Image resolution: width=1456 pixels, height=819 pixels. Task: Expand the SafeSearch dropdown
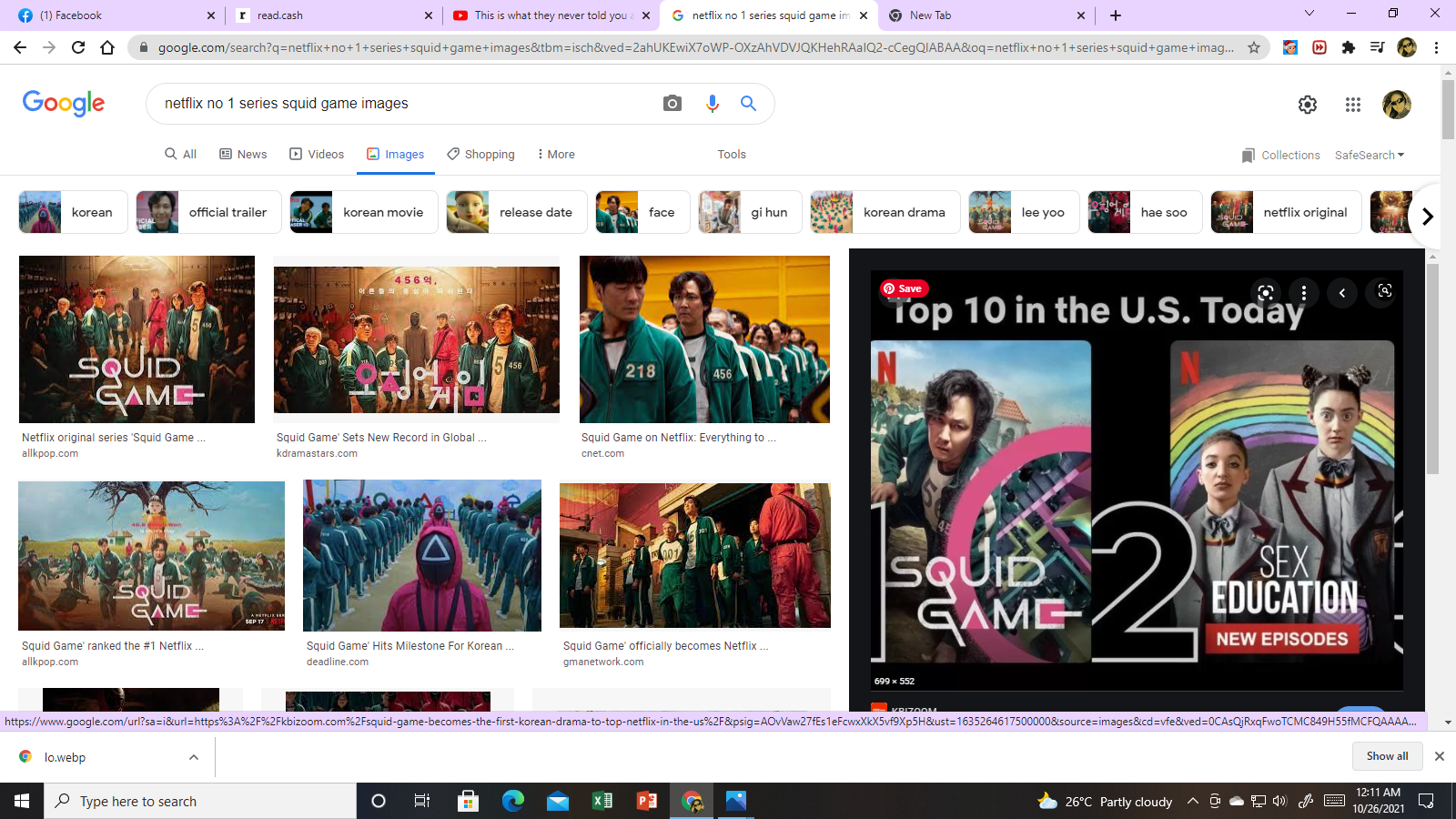point(1370,155)
